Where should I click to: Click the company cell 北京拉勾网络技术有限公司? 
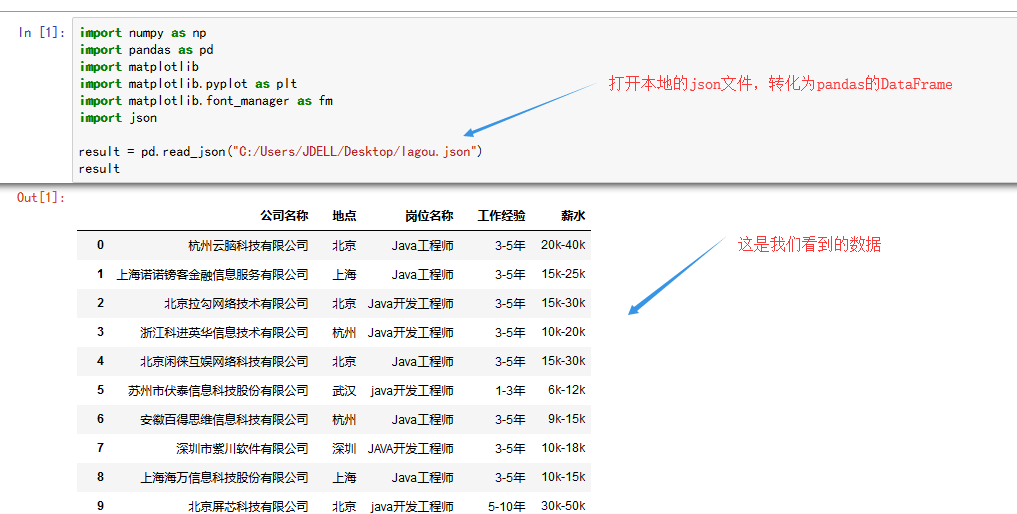236,304
